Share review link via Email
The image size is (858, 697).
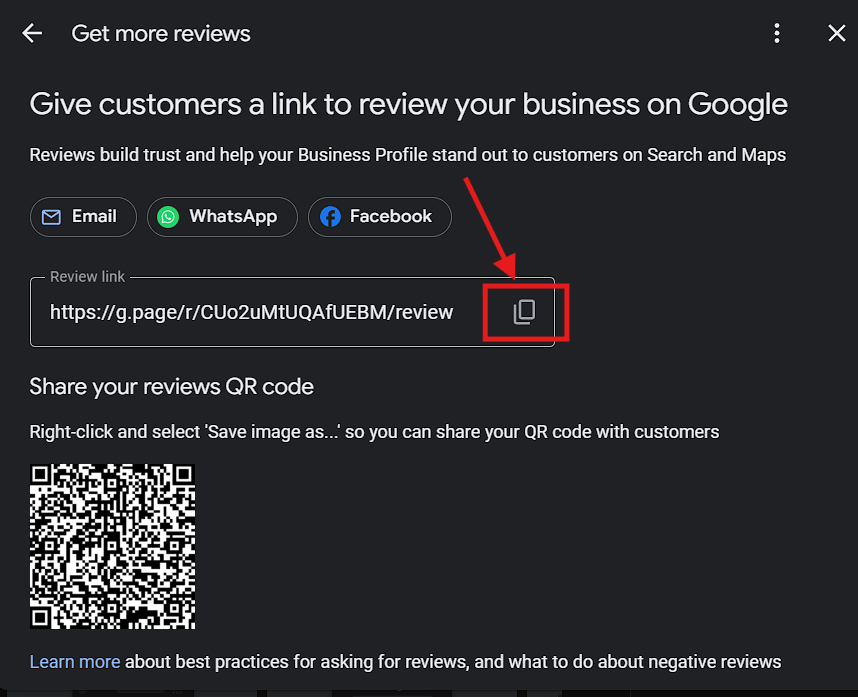click(83, 217)
